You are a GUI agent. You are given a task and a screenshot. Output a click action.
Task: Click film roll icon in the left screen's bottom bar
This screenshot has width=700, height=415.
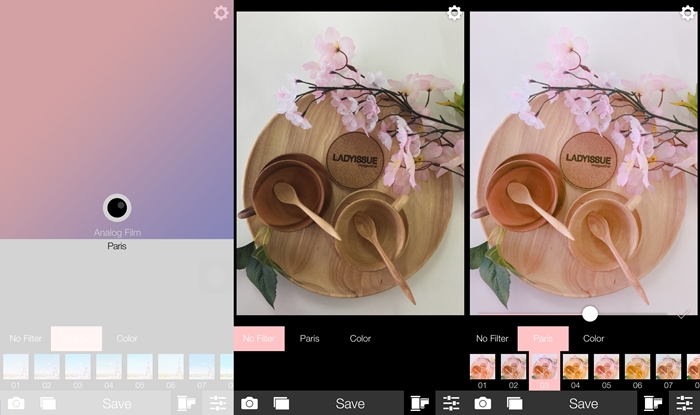coord(185,403)
